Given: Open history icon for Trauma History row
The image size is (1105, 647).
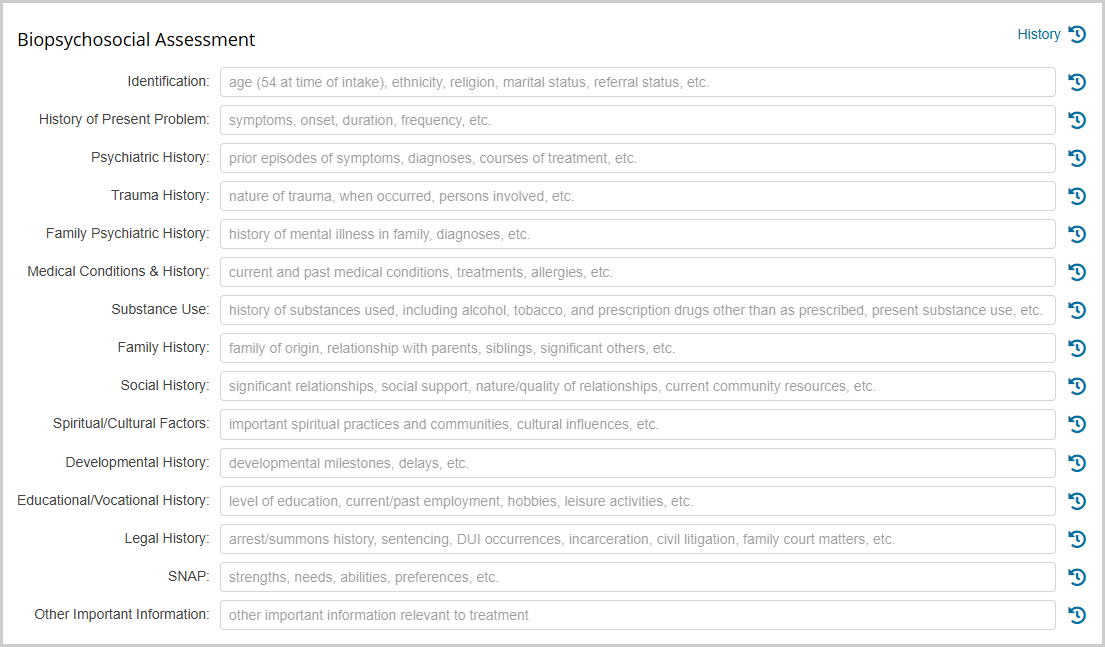Looking at the screenshot, I should pyautogui.click(x=1077, y=197).
